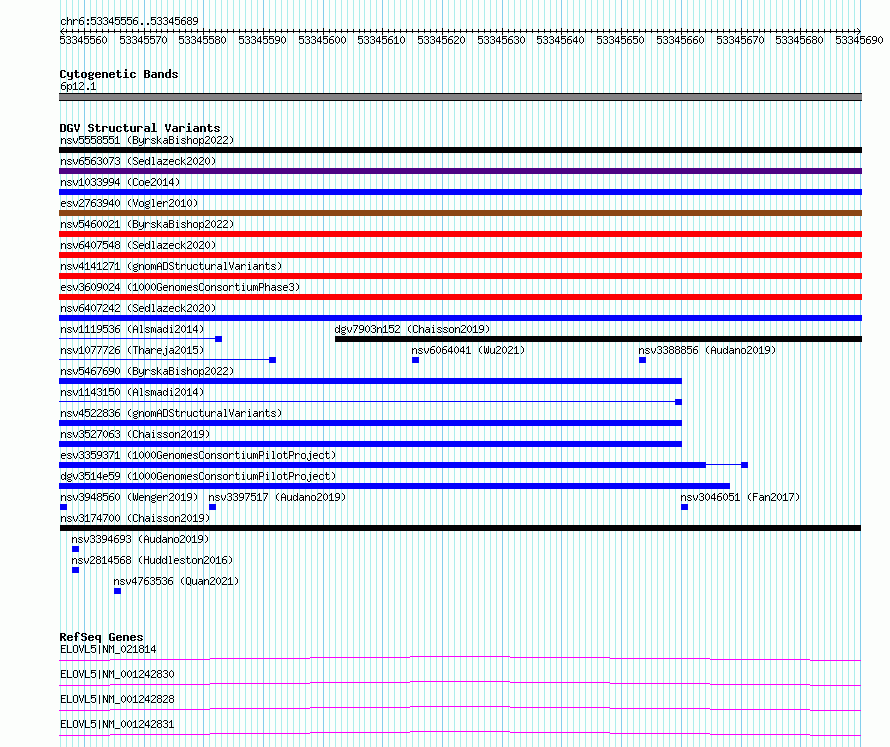The image size is (890, 747).
Task: Open variant dgv7903n152 (Chaisson2019)
Action: [x=412, y=329]
